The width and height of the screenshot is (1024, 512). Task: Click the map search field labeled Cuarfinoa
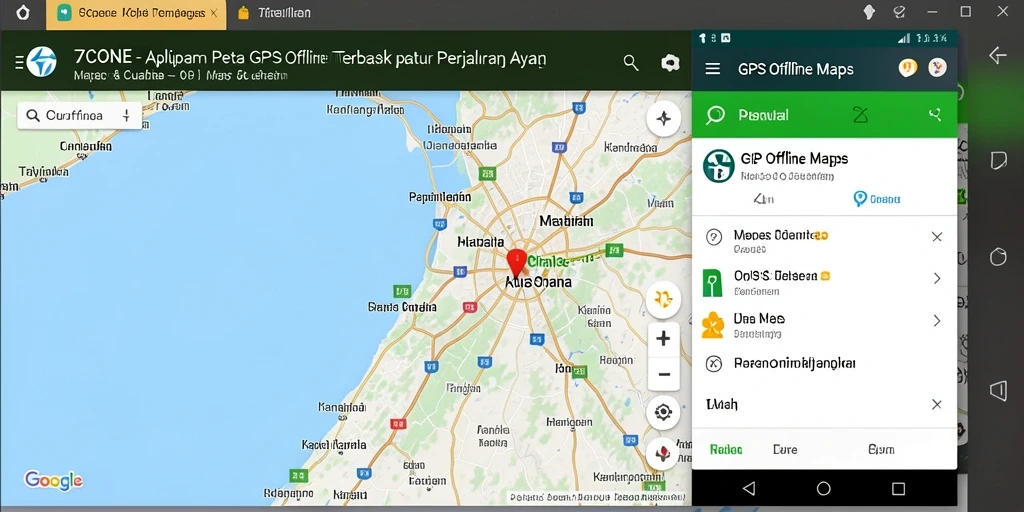[x=80, y=116]
